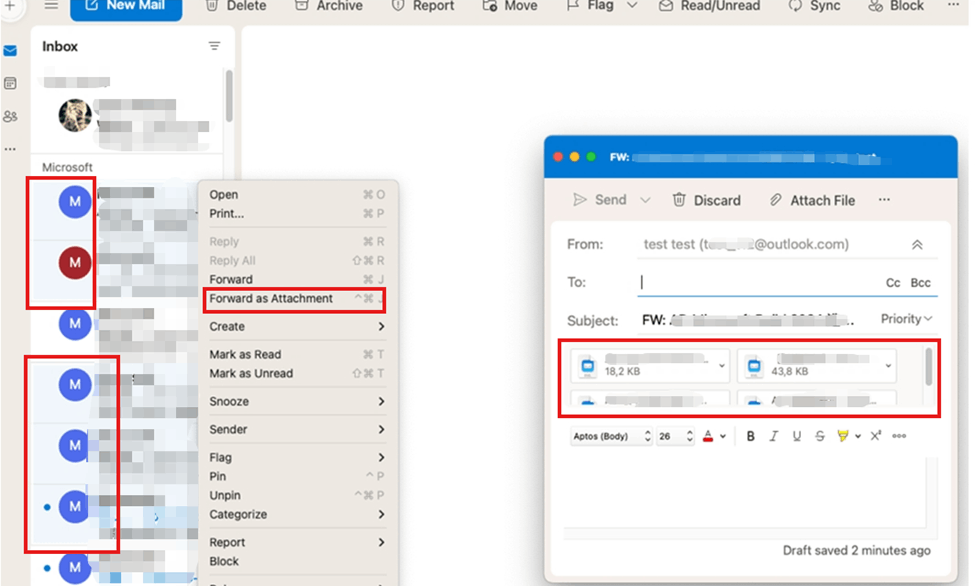Archive the selected messages via the toolbar
Image resolution: width=975 pixels, height=586 pixels.
328,6
